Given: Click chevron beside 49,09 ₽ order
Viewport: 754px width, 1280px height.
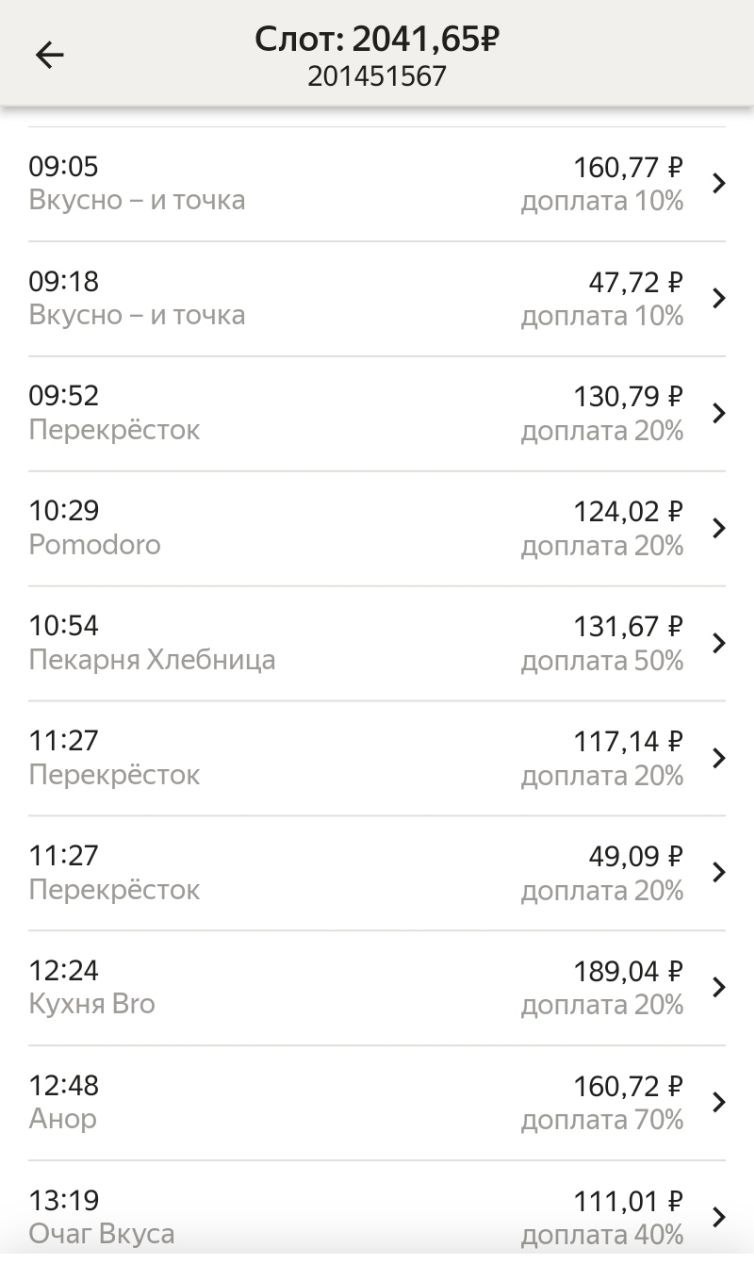Looking at the screenshot, I should click(x=718, y=873).
